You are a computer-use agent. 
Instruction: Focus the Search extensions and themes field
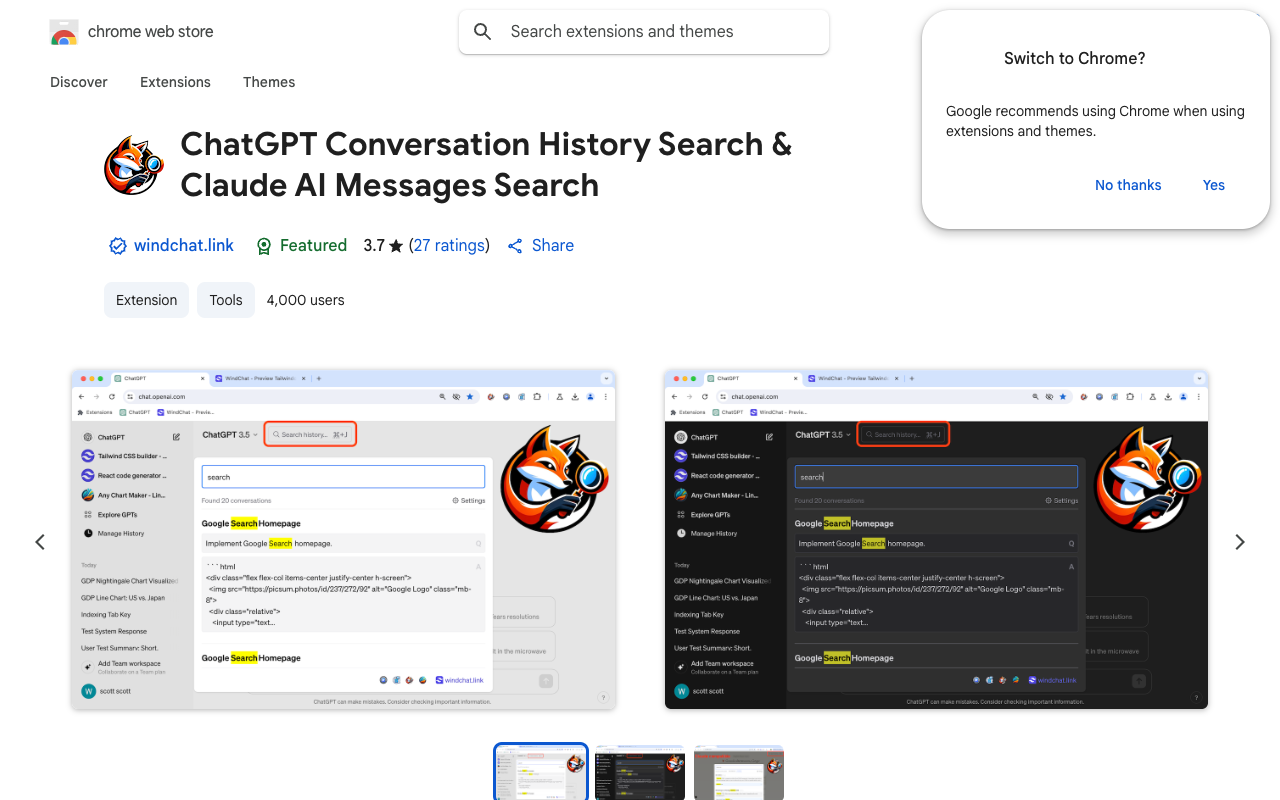point(644,32)
